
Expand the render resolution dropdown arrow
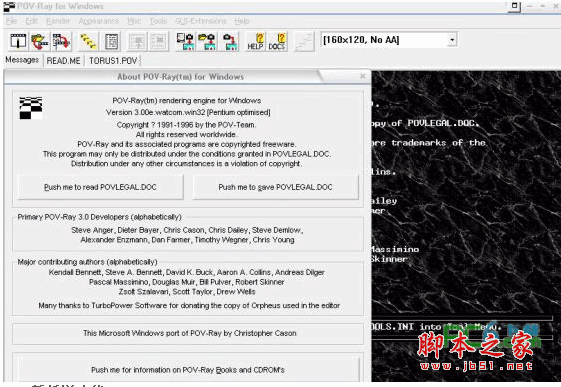(452, 40)
